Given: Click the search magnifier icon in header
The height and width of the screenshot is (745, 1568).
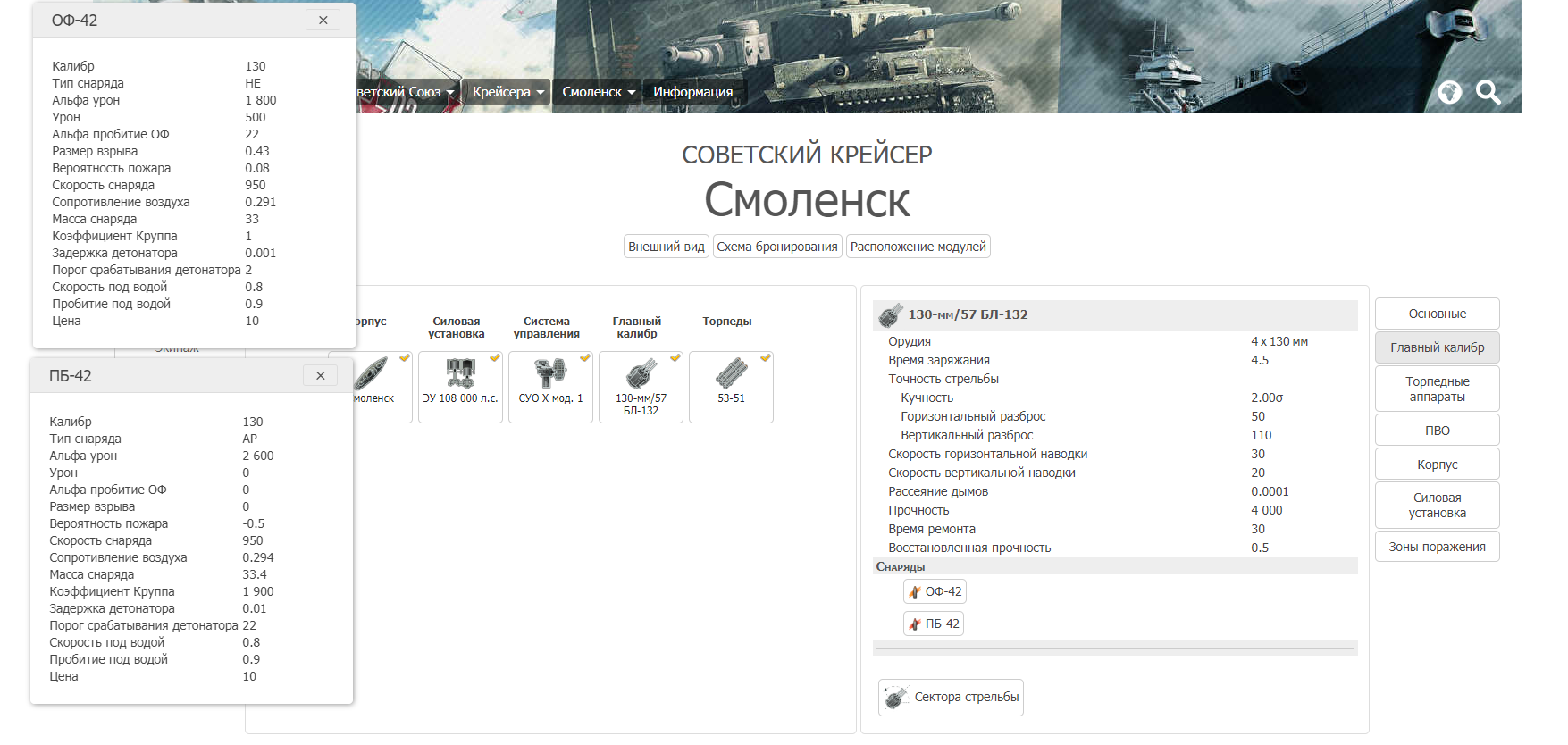Looking at the screenshot, I should [1488, 92].
